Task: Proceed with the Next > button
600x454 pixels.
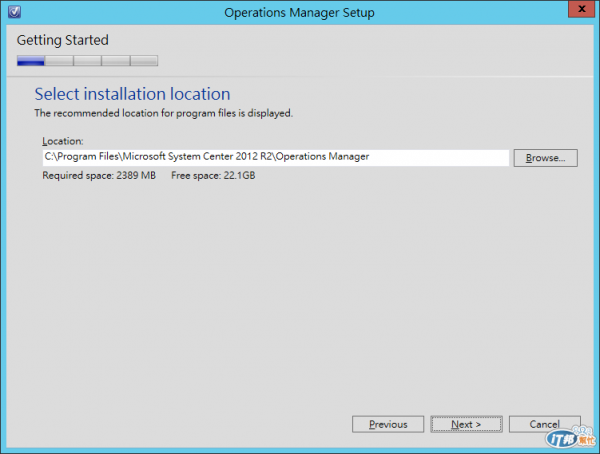Action: (466, 424)
